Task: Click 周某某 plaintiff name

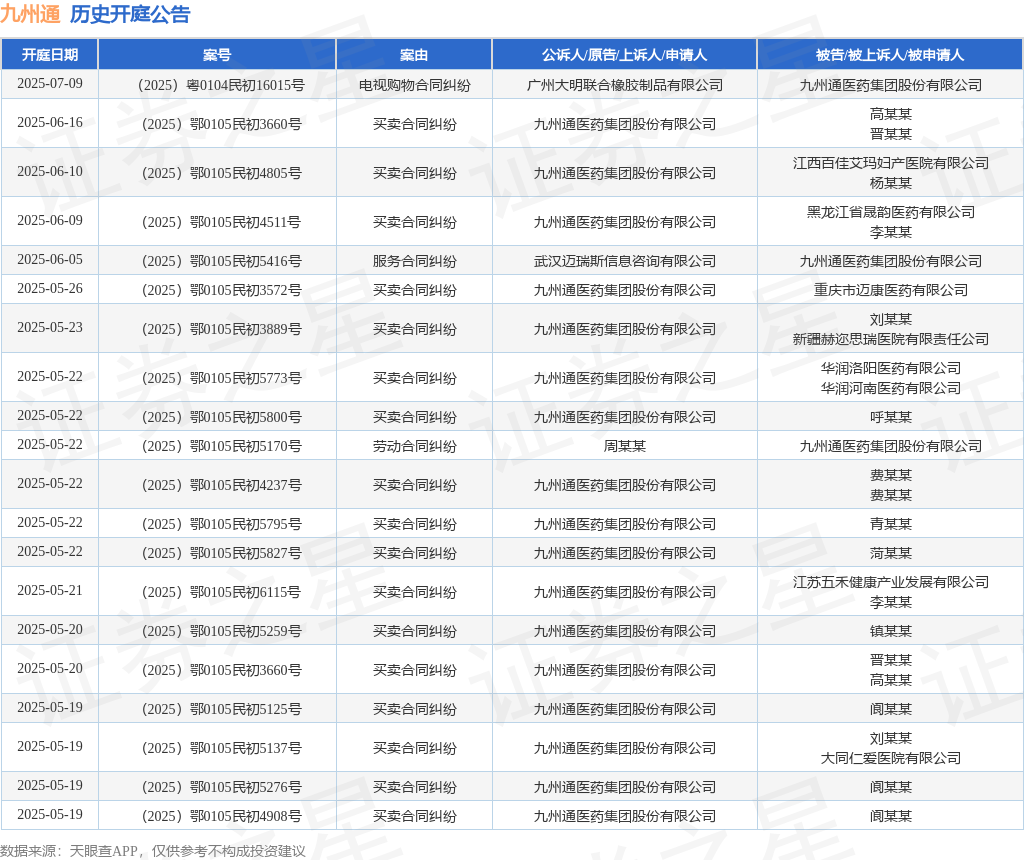Action: coord(625,447)
